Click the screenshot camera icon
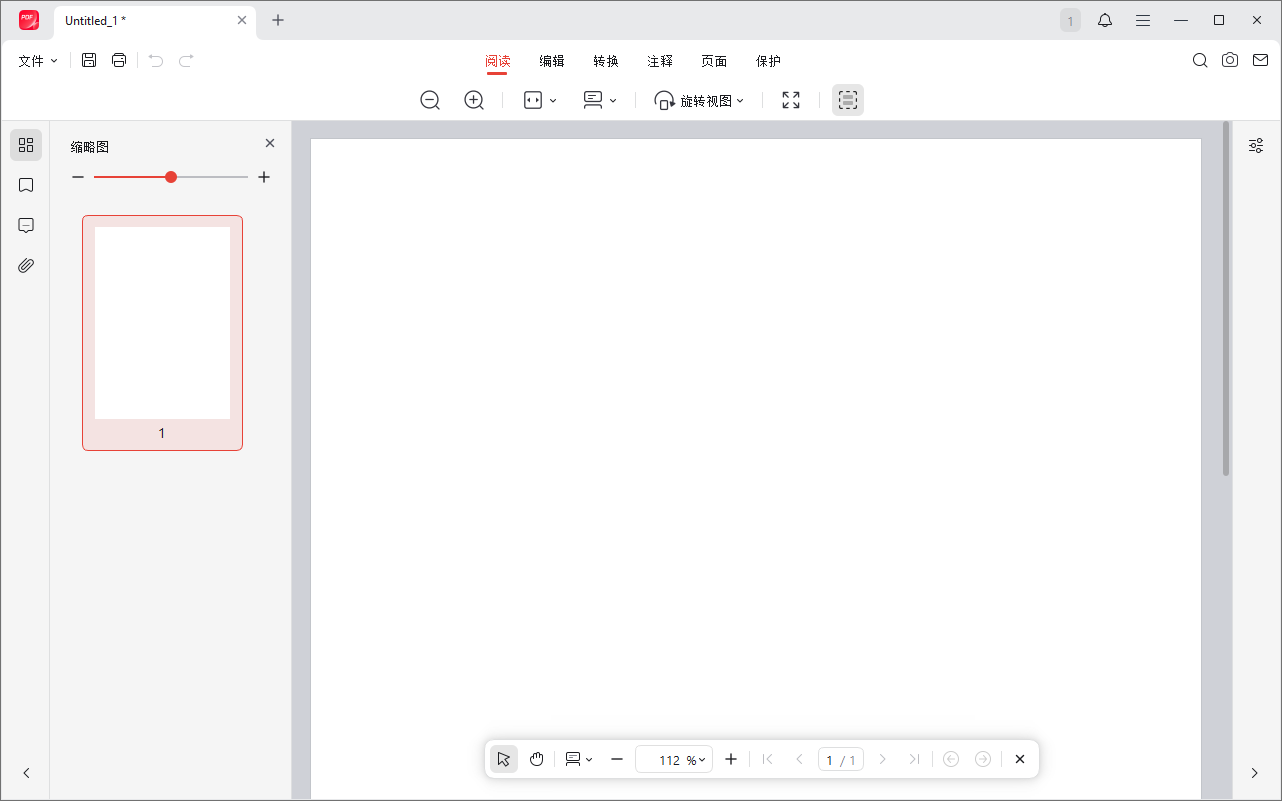 coord(1230,60)
